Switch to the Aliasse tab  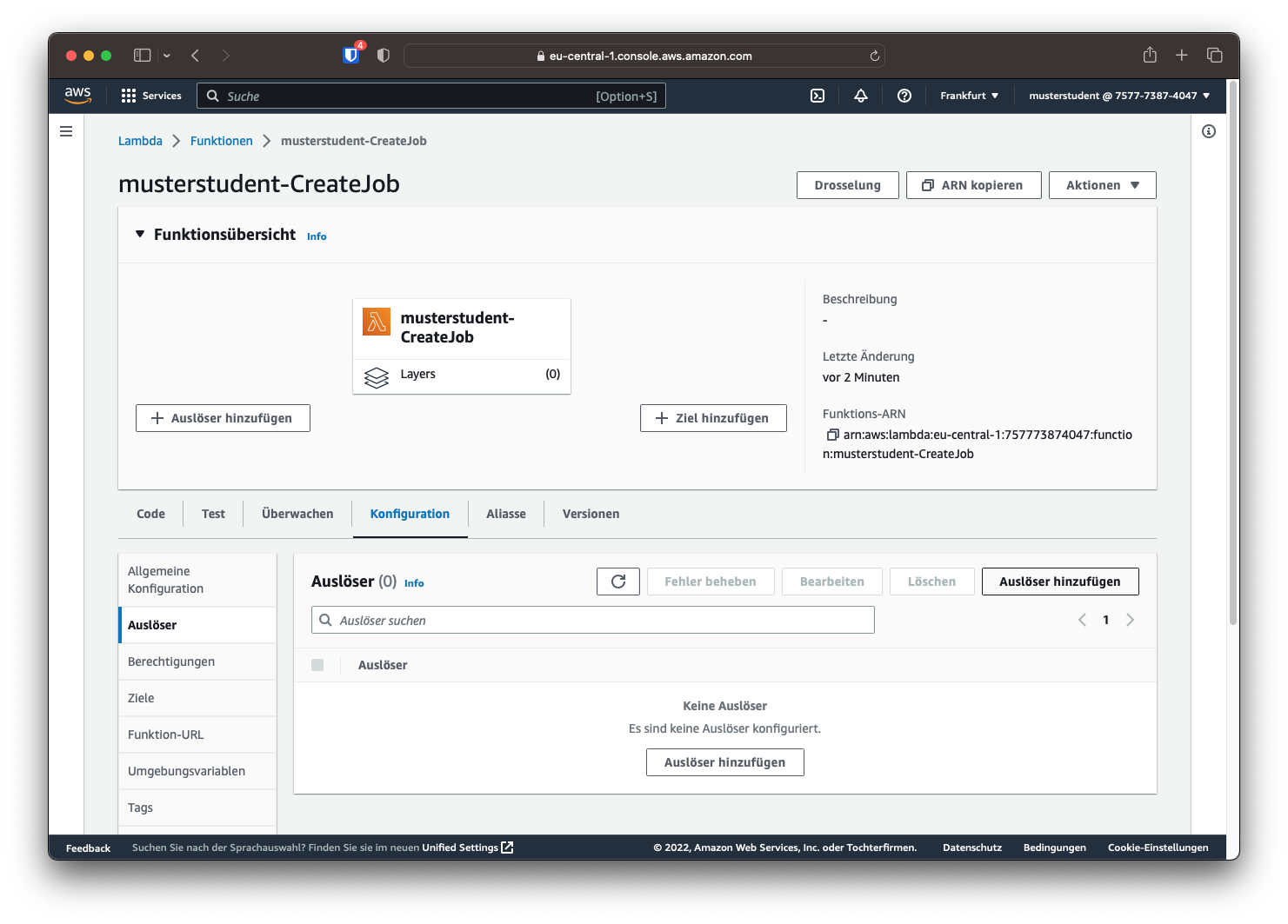click(506, 514)
